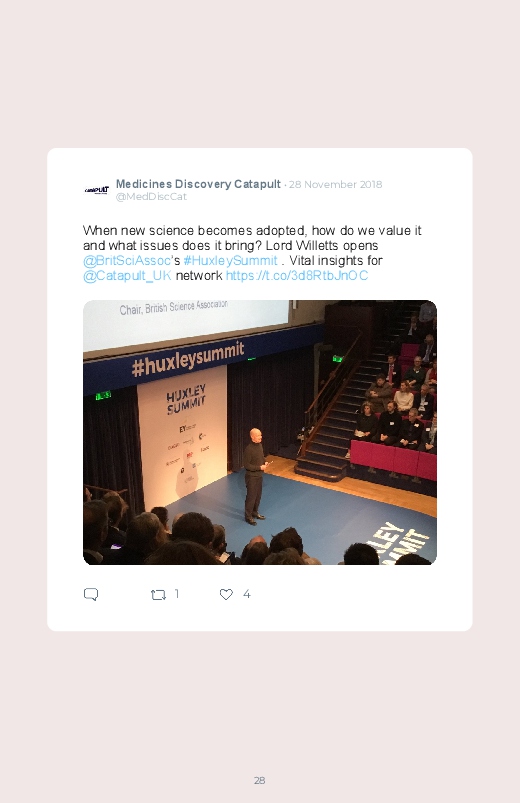Open the Huxley Summit stage photo
The width and height of the screenshot is (520, 803).
point(260,432)
